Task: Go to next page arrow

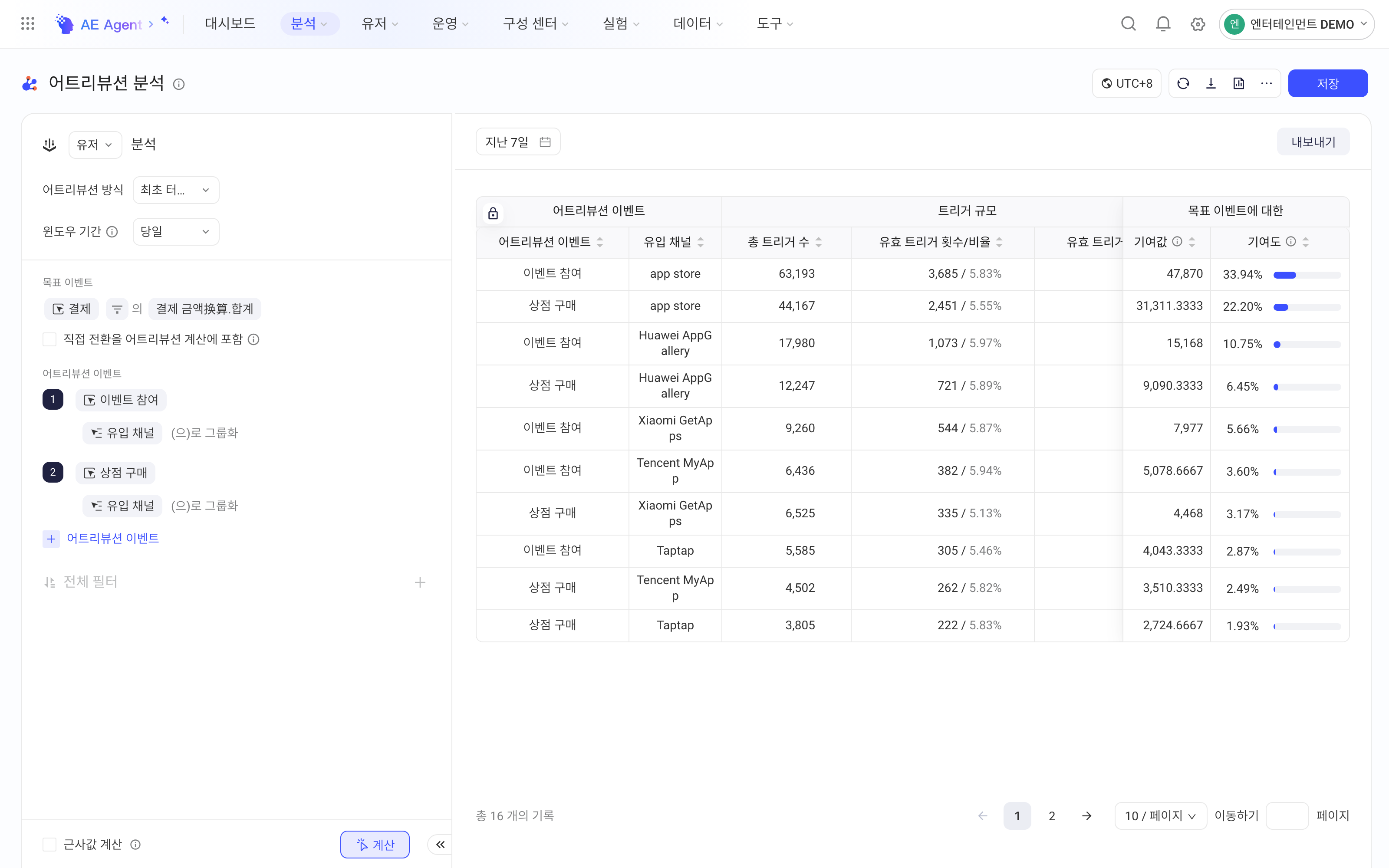Action: (x=1086, y=816)
